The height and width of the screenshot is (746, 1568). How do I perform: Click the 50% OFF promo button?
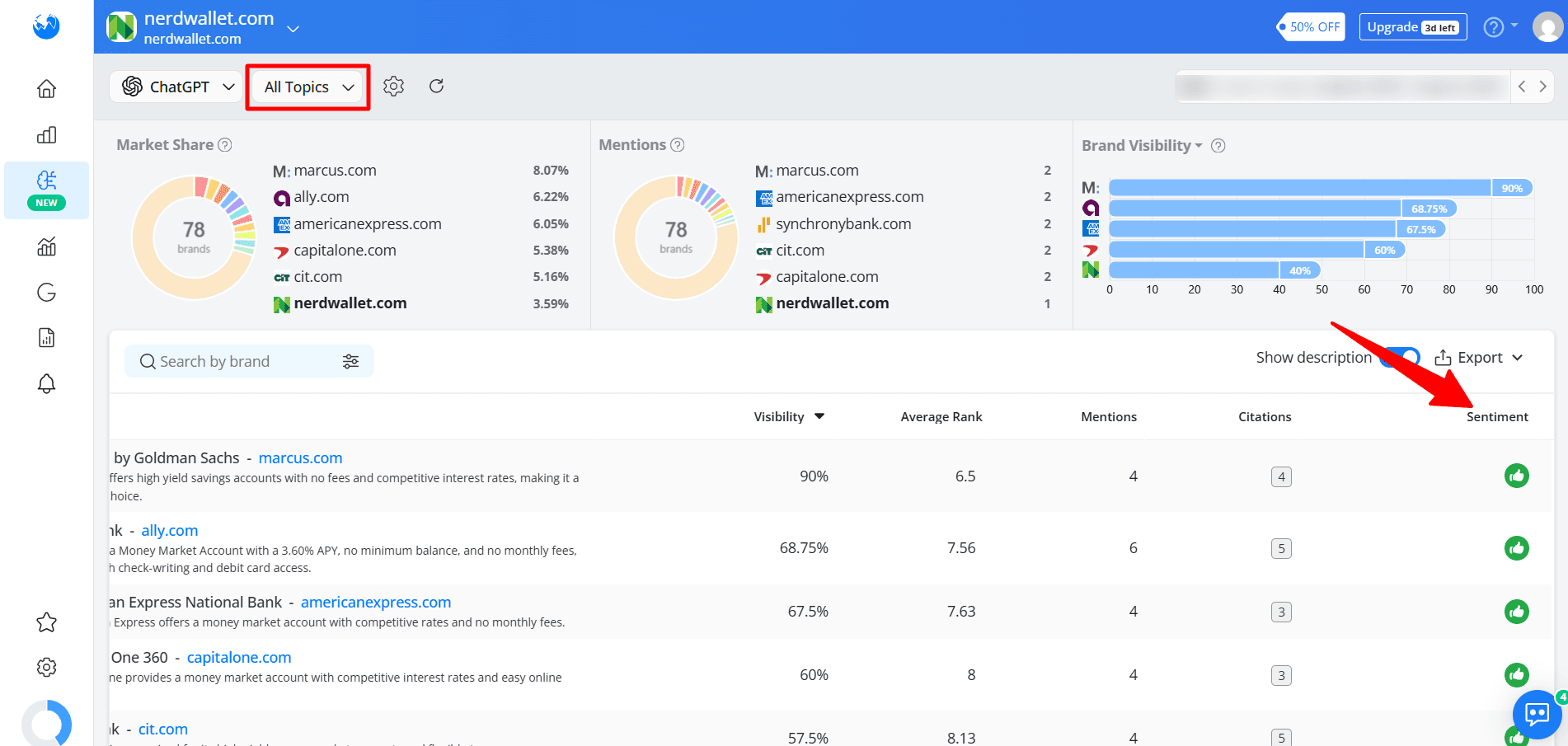coord(1310,27)
